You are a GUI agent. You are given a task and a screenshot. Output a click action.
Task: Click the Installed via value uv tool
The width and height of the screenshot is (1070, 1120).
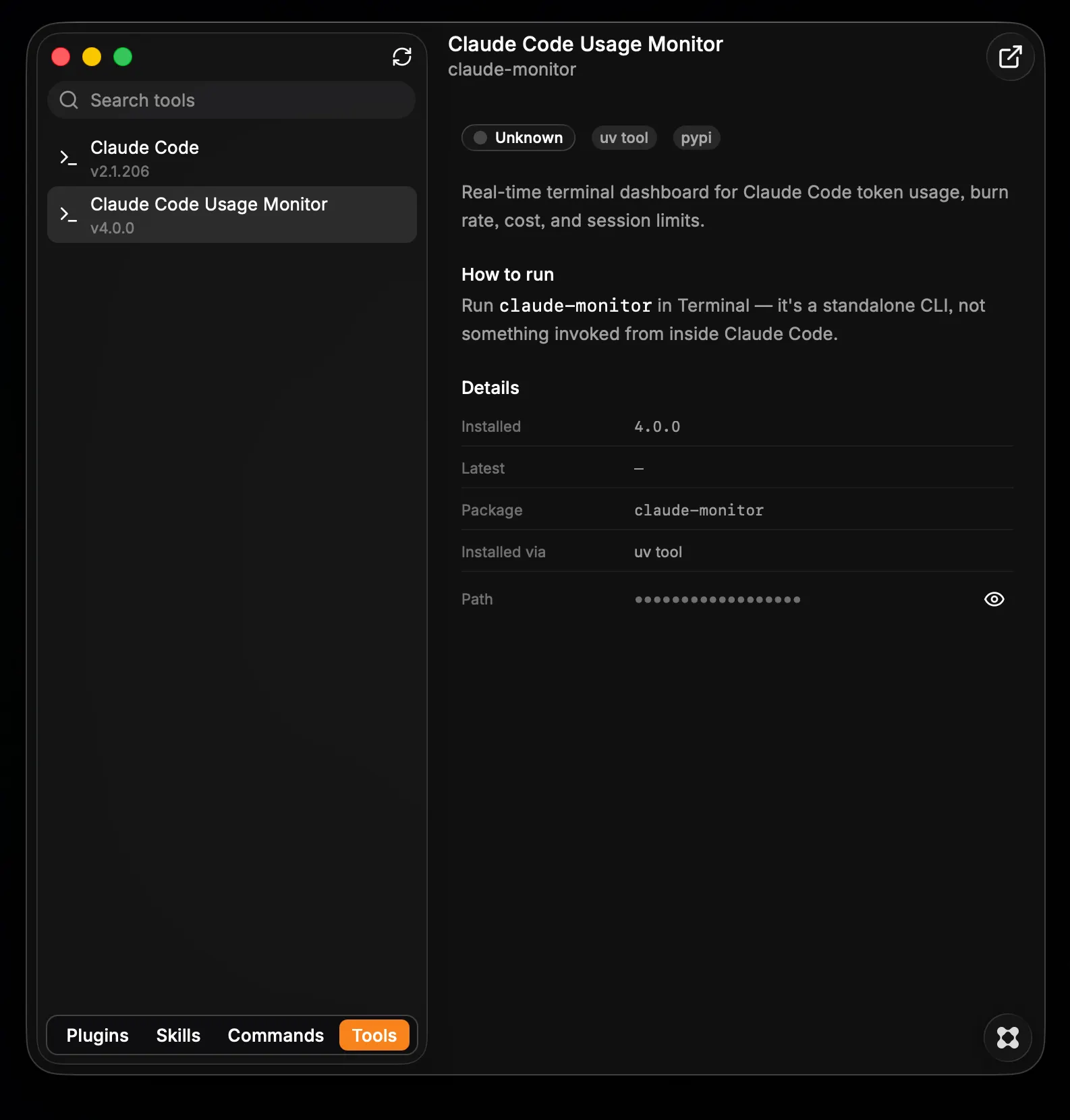(658, 552)
